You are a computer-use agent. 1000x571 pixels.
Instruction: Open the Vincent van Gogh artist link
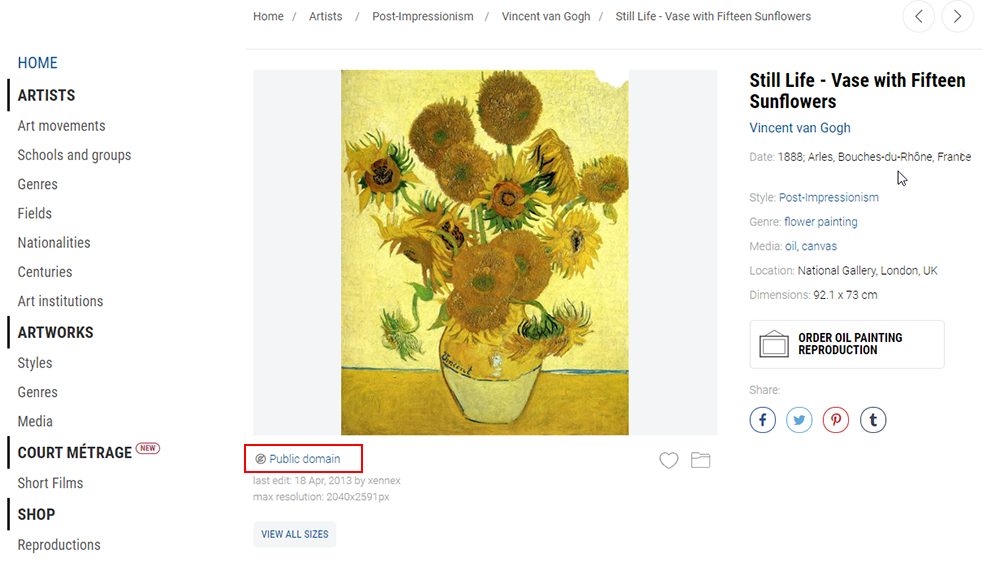(800, 128)
